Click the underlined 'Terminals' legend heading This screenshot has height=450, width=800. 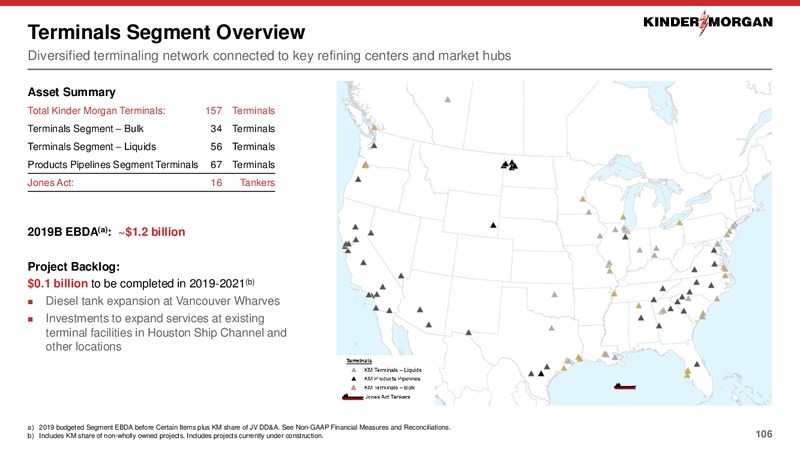pyautogui.click(x=359, y=361)
